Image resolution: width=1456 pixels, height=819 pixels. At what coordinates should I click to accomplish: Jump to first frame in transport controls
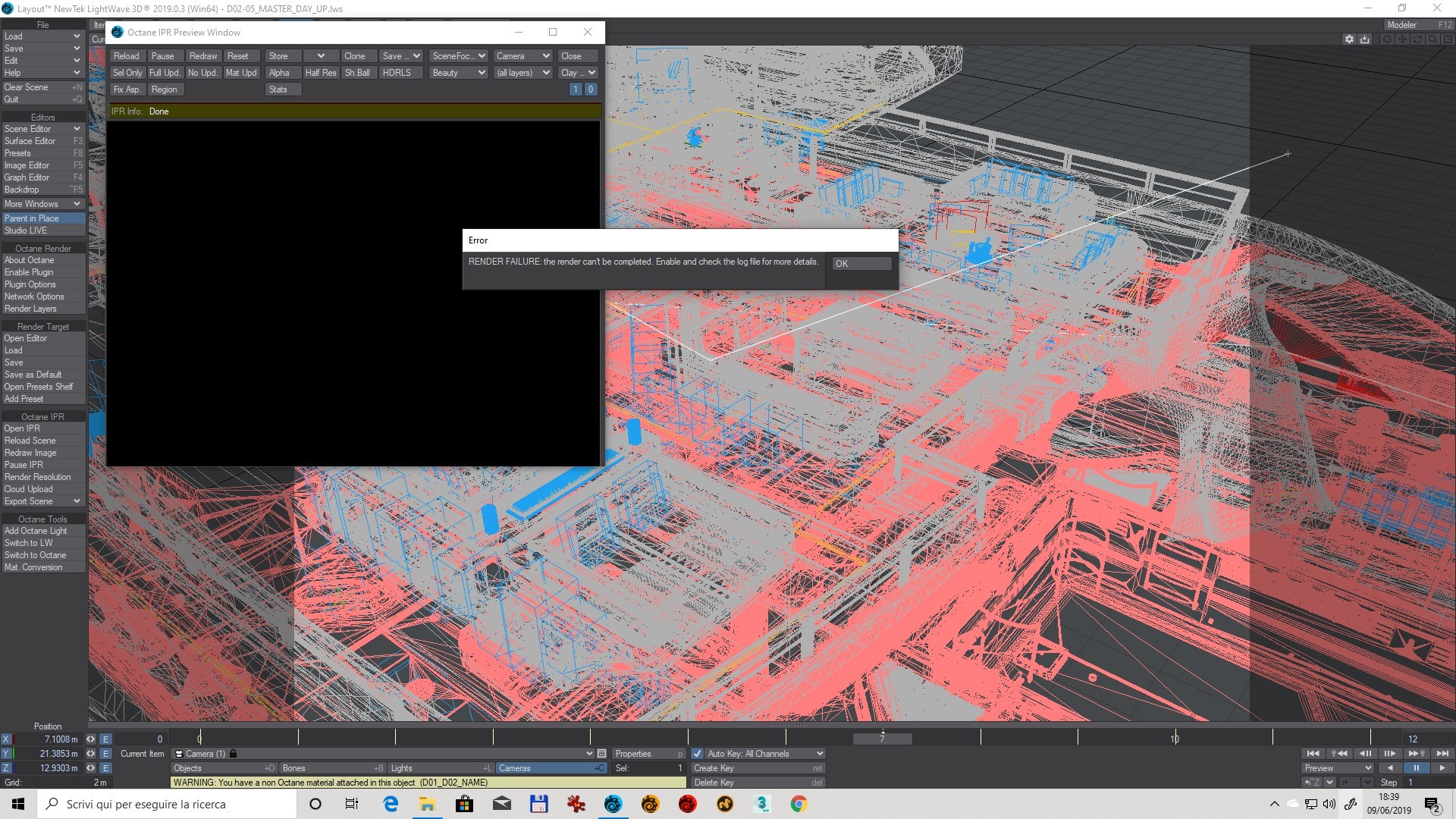[x=1313, y=754]
